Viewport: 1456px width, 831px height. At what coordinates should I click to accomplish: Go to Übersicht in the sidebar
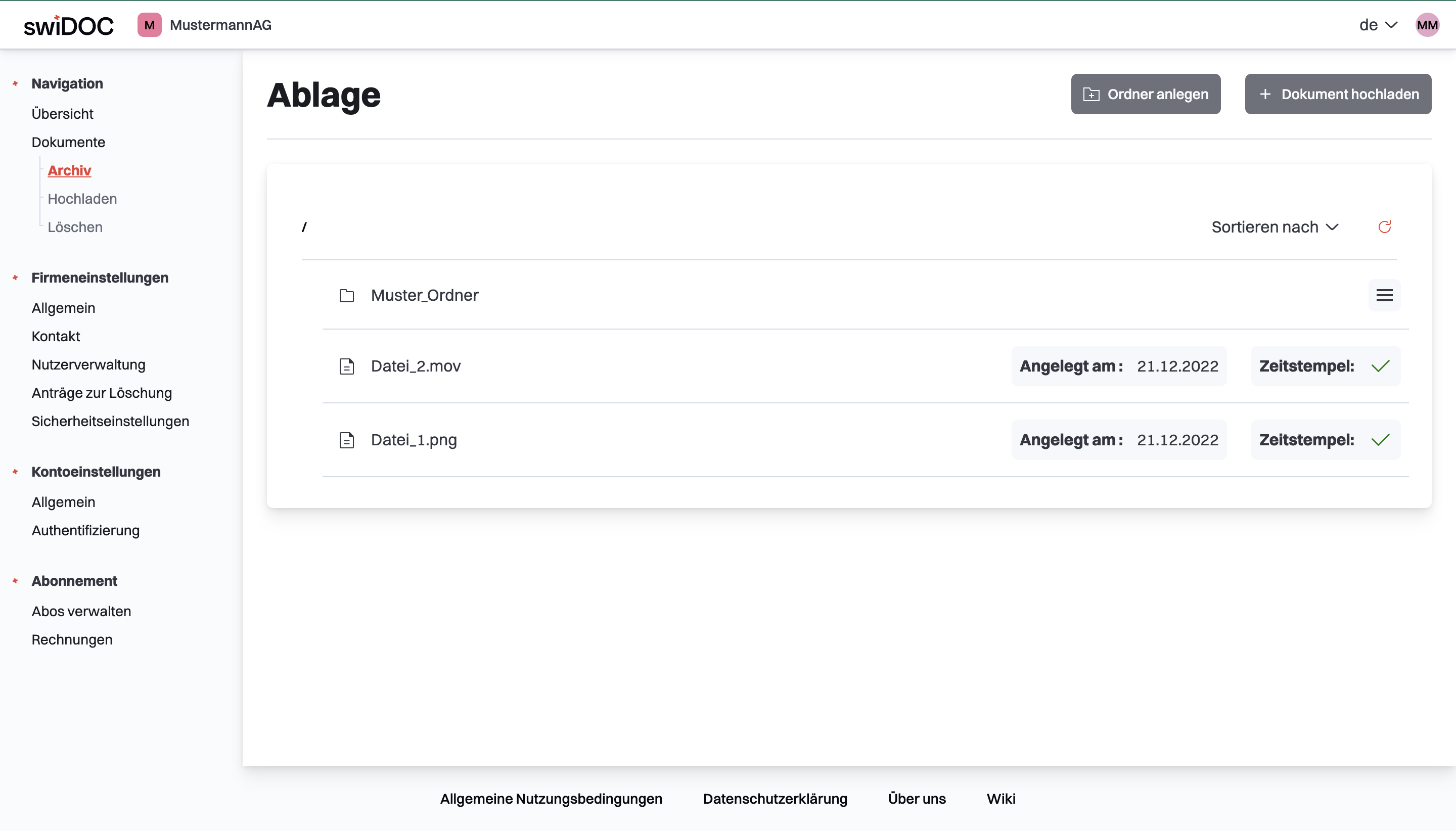tap(62, 114)
